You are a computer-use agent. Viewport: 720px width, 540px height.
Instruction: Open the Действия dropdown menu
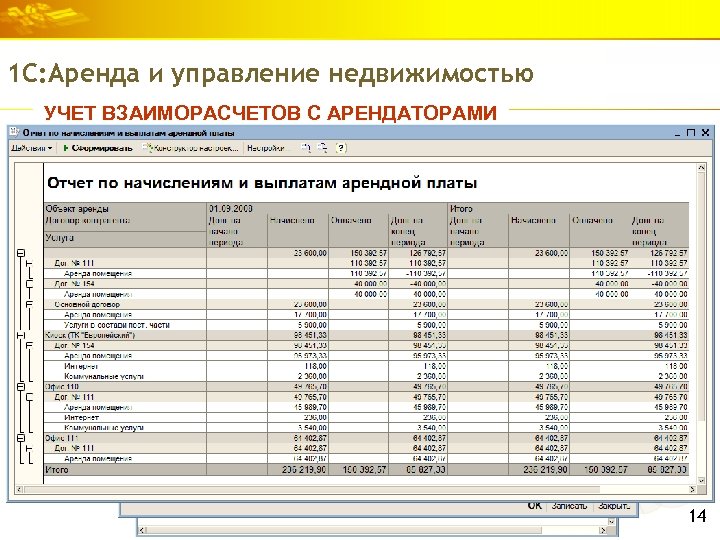tap(32, 148)
